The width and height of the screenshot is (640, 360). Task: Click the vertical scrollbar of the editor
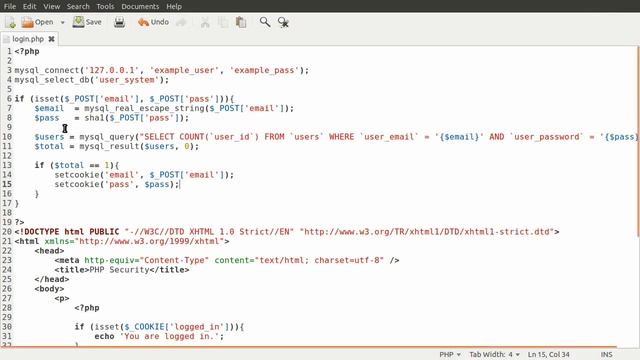click(x=638, y=143)
